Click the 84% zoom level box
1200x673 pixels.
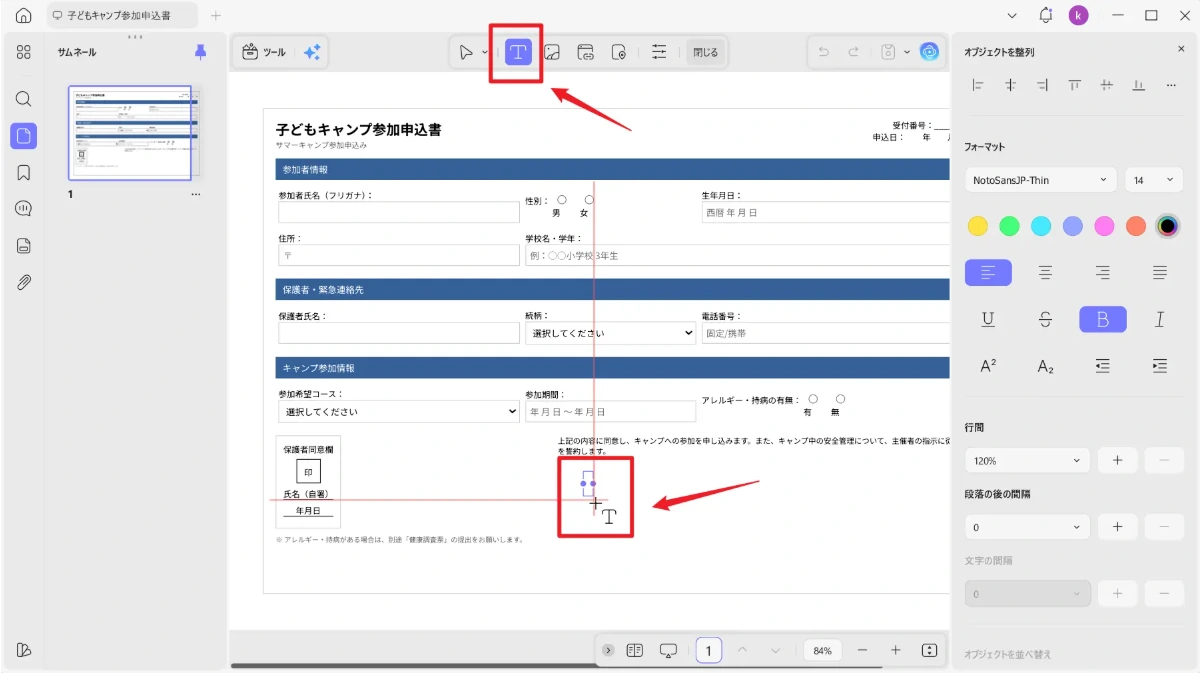tap(823, 650)
